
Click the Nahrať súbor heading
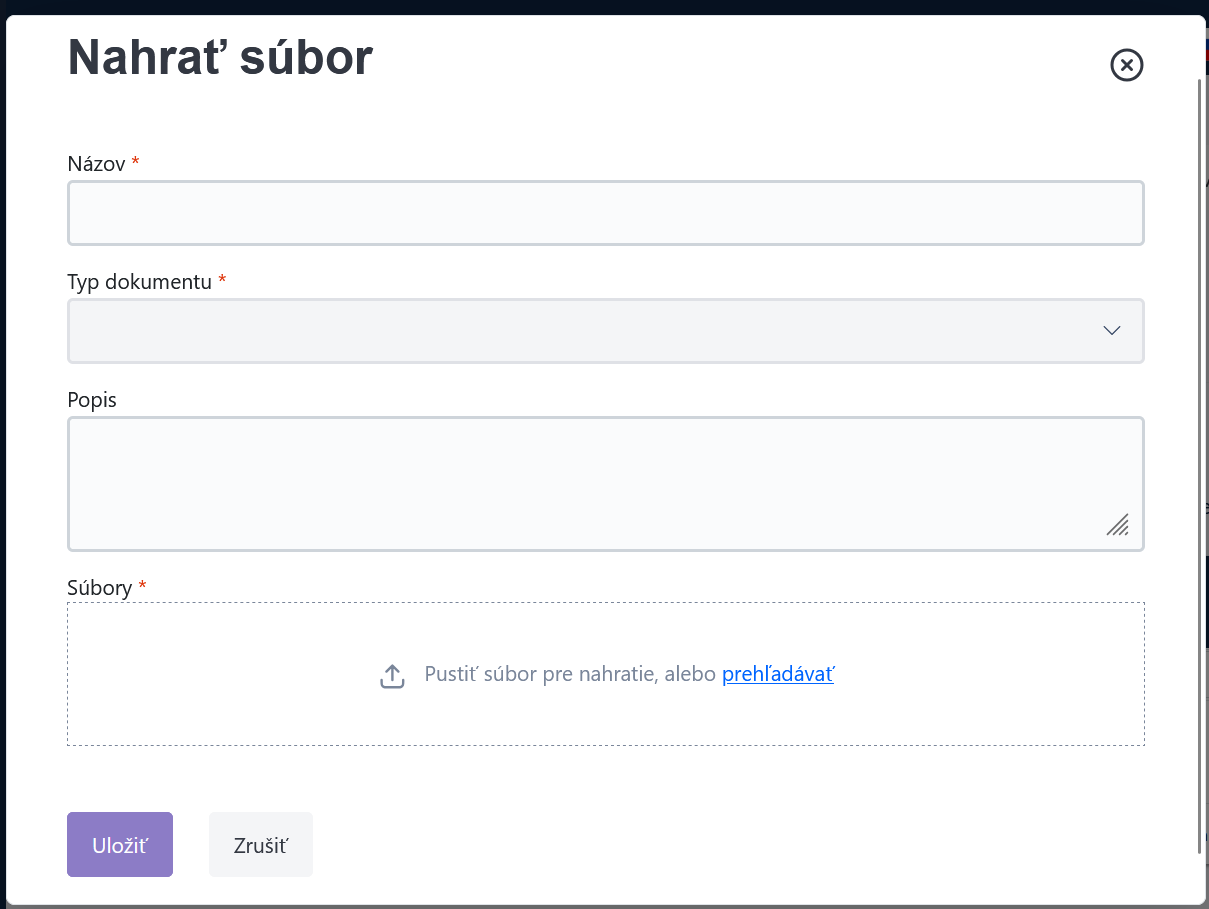coord(220,58)
